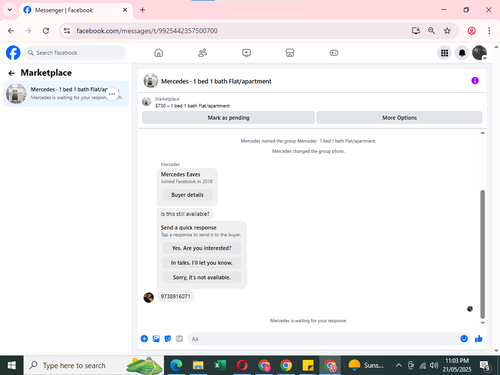Click More Options button
The image size is (500, 375).
pyautogui.click(x=399, y=118)
